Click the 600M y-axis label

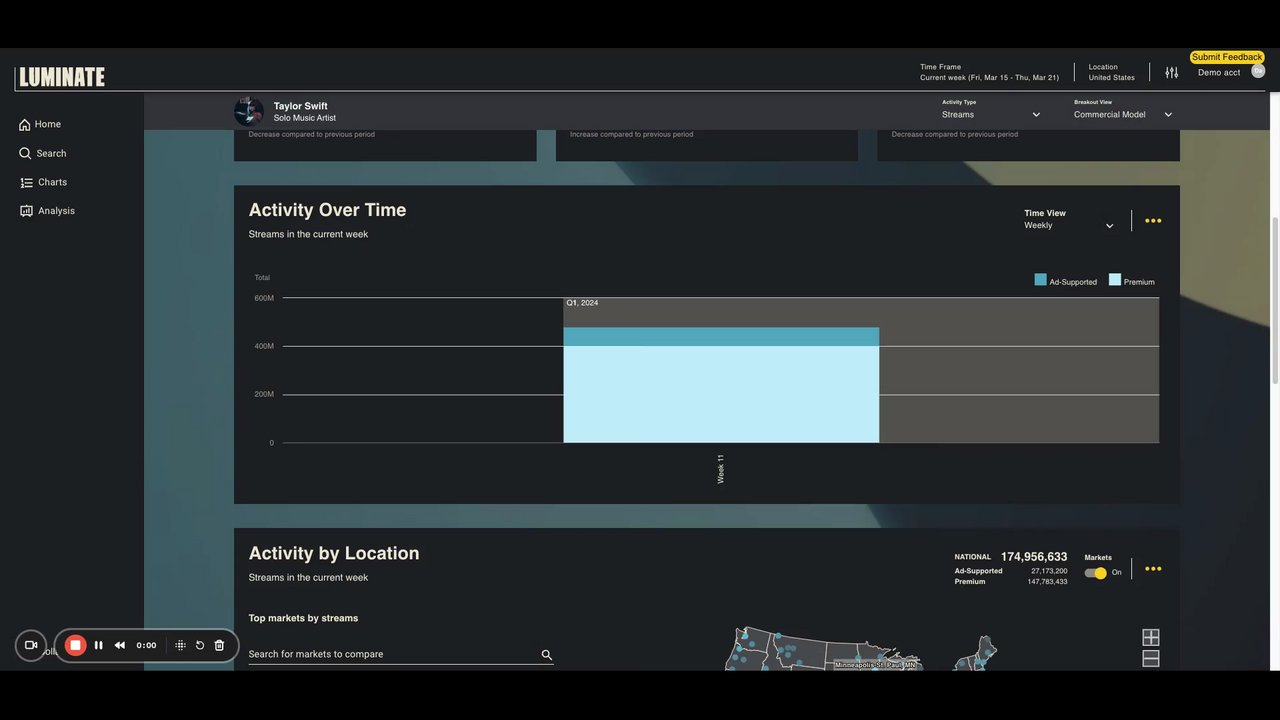264,298
